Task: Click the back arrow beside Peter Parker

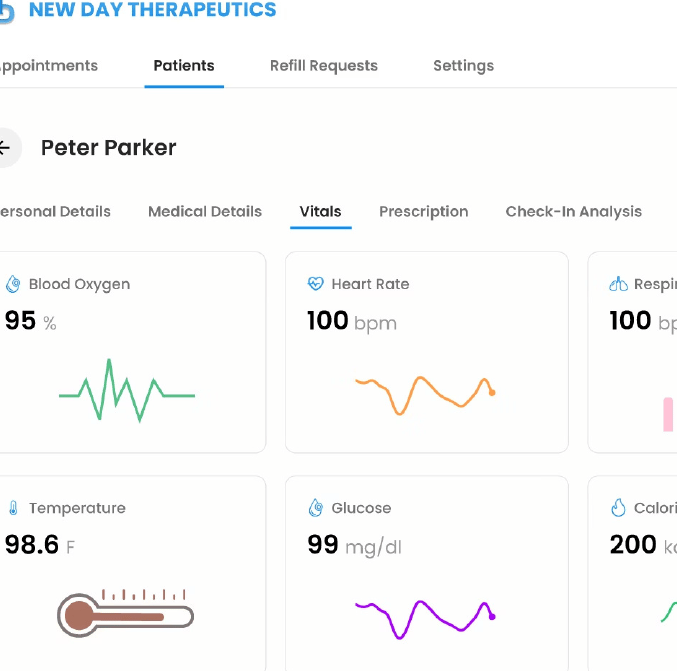Action: pos(5,148)
